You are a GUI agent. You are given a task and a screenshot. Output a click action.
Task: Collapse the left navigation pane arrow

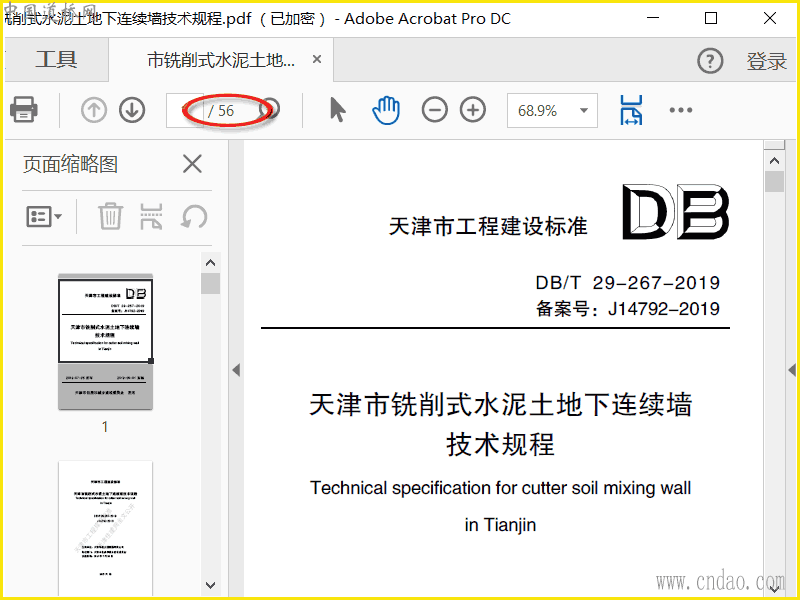[236, 370]
